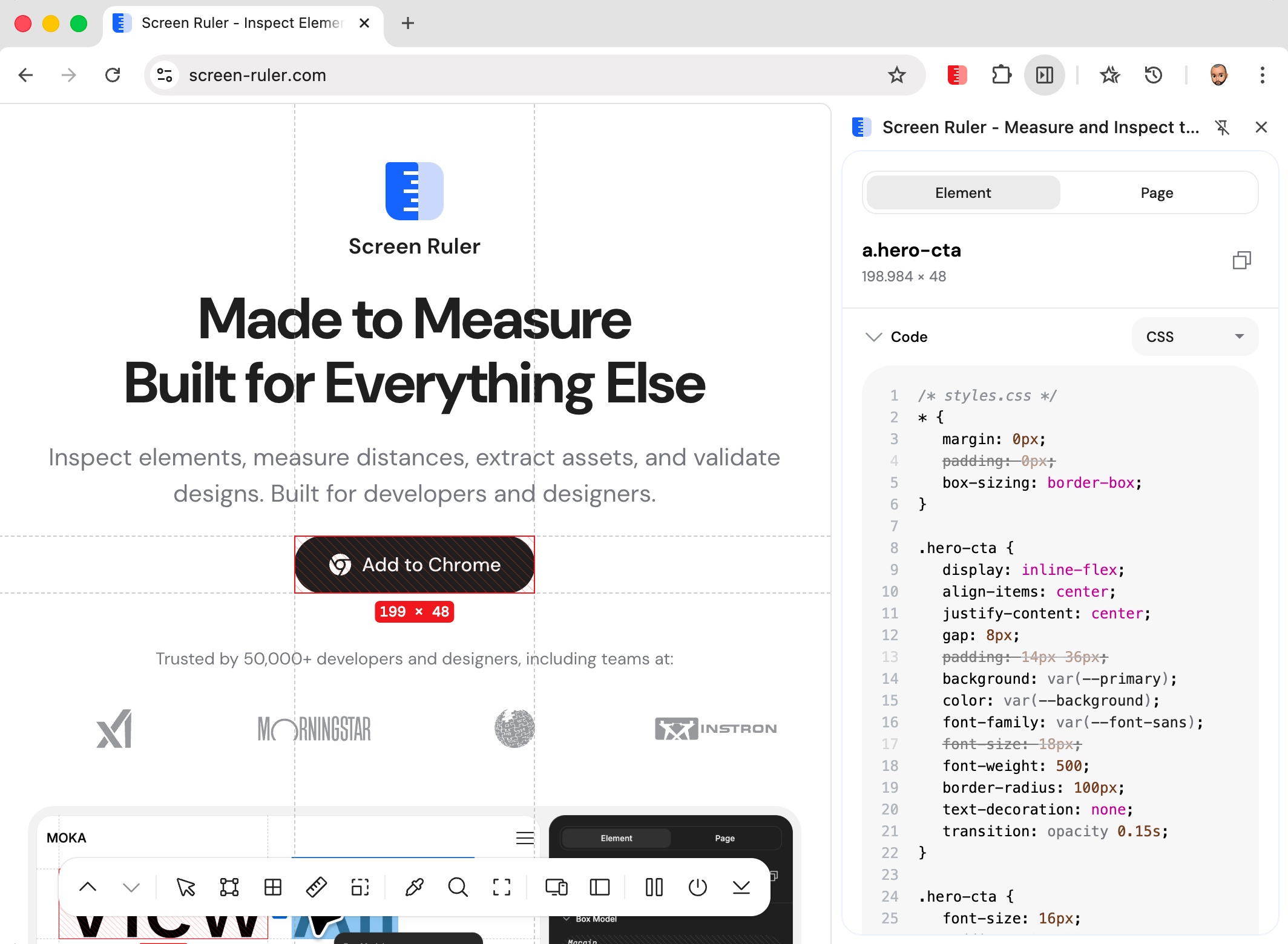Switch to the Page tab in side panel
The height and width of the screenshot is (944, 1288).
[1157, 193]
